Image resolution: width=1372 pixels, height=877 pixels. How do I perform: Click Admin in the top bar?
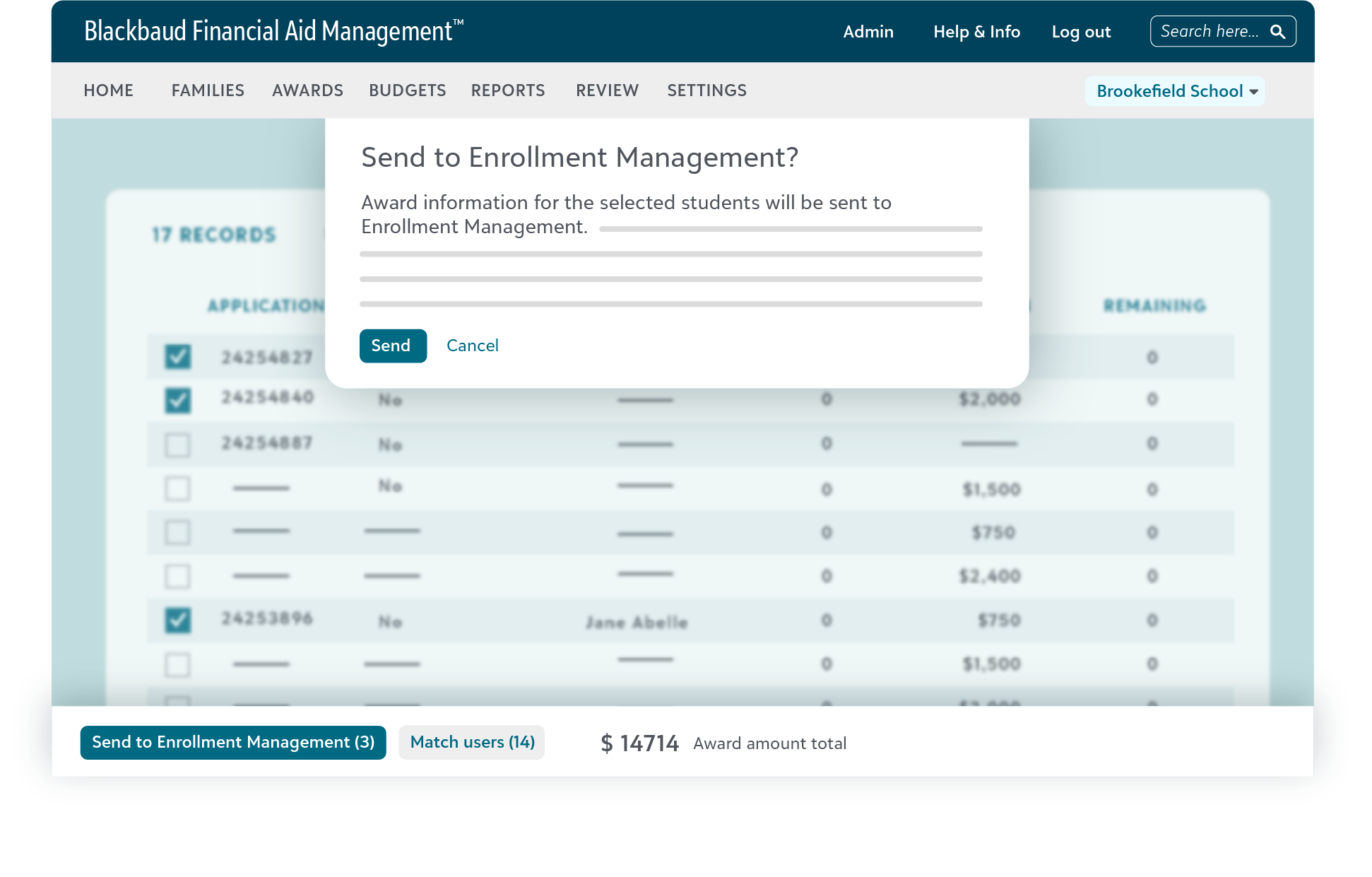coord(868,32)
